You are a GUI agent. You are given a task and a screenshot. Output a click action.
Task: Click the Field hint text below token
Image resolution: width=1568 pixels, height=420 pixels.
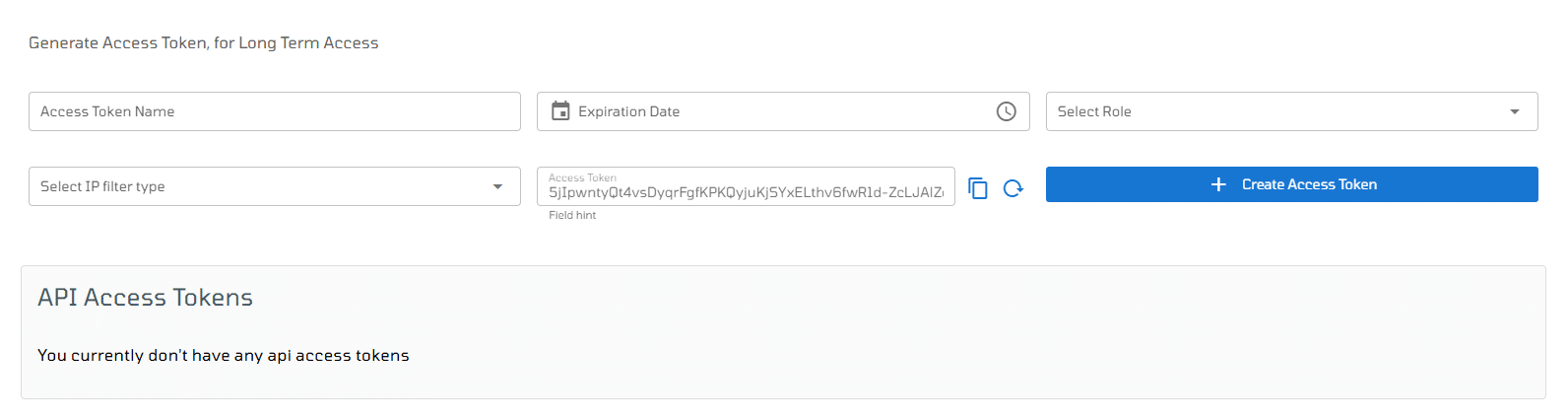click(572, 215)
